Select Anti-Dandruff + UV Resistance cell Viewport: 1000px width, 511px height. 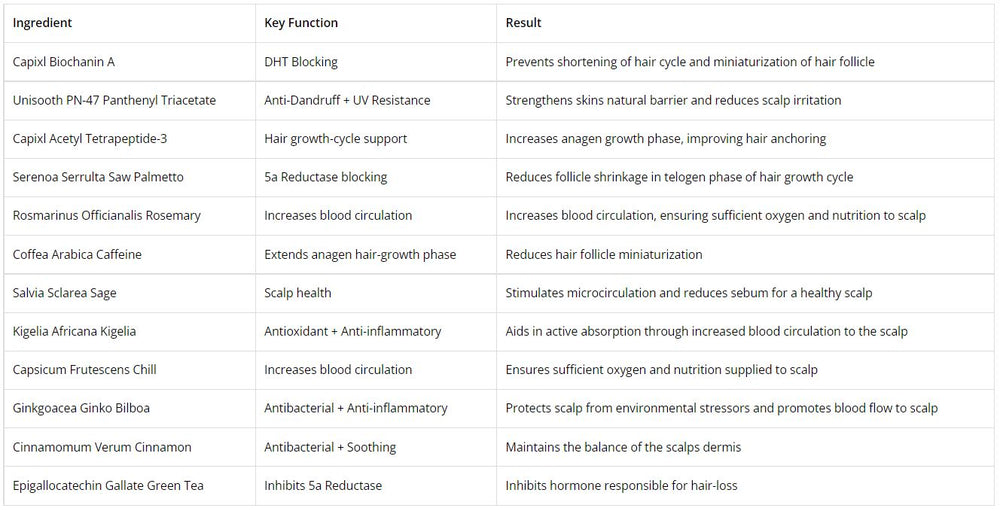(x=376, y=100)
